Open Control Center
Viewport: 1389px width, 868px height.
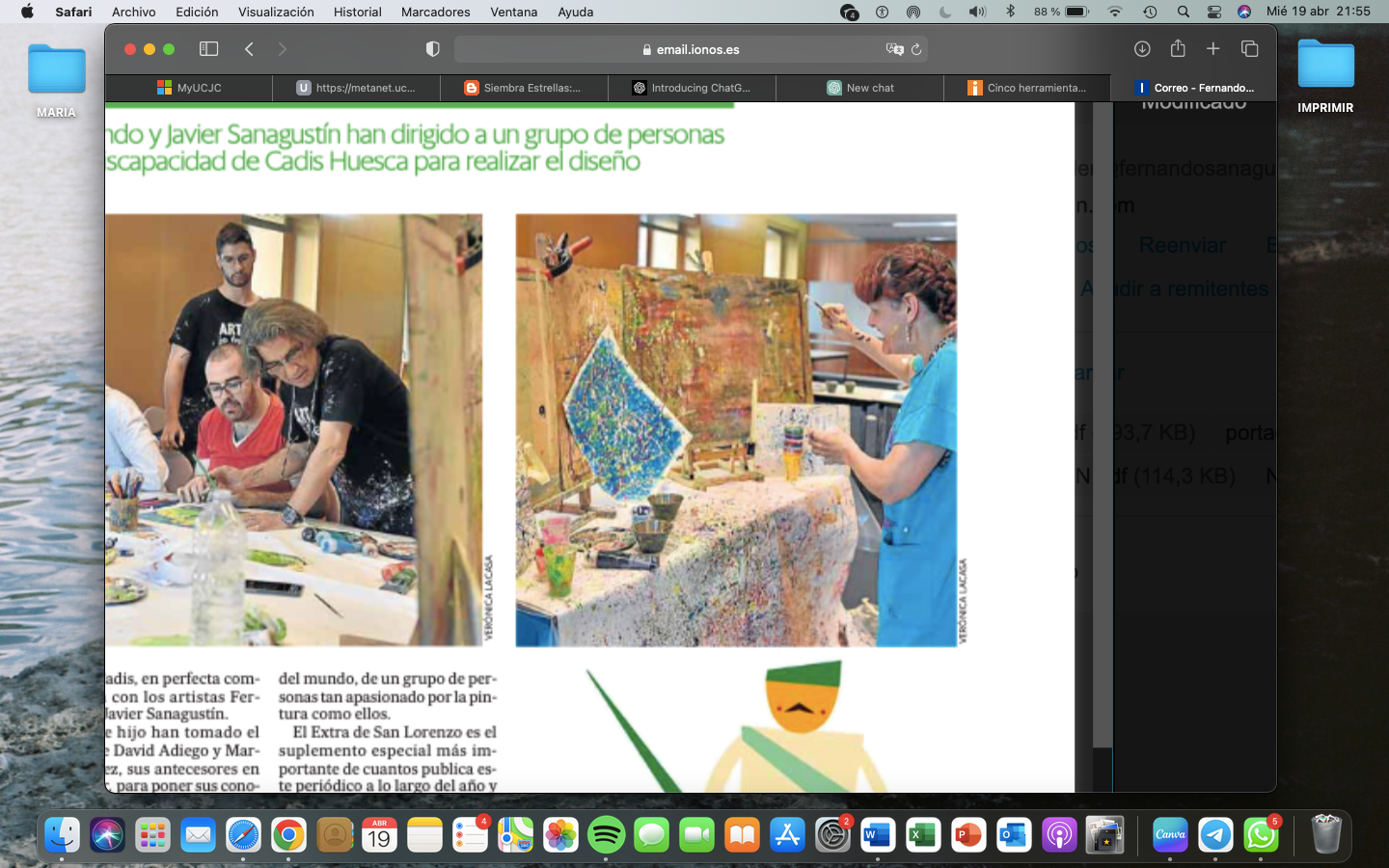(1214, 12)
